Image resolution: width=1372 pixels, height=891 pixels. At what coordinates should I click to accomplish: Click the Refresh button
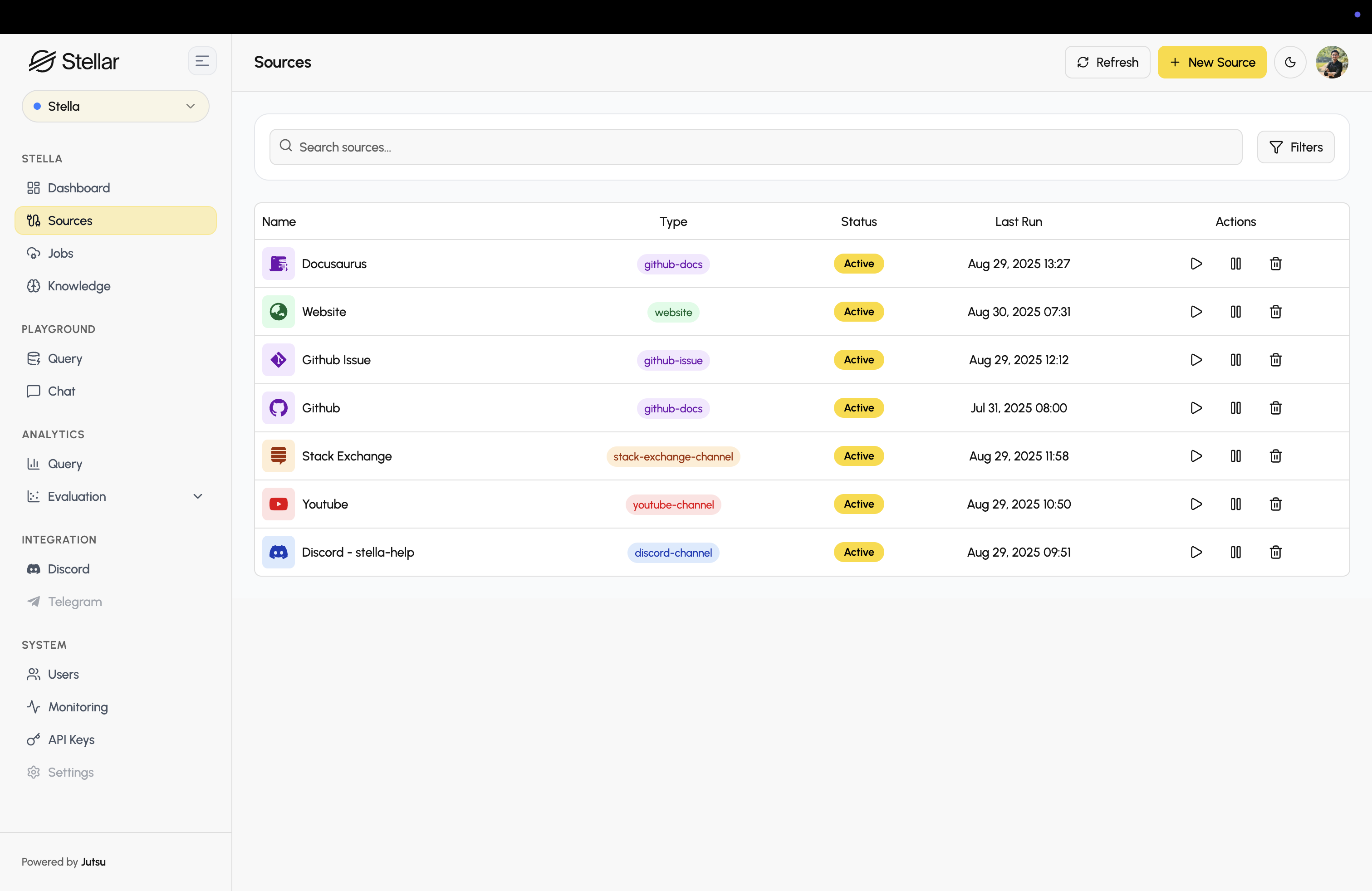point(1107,62)
